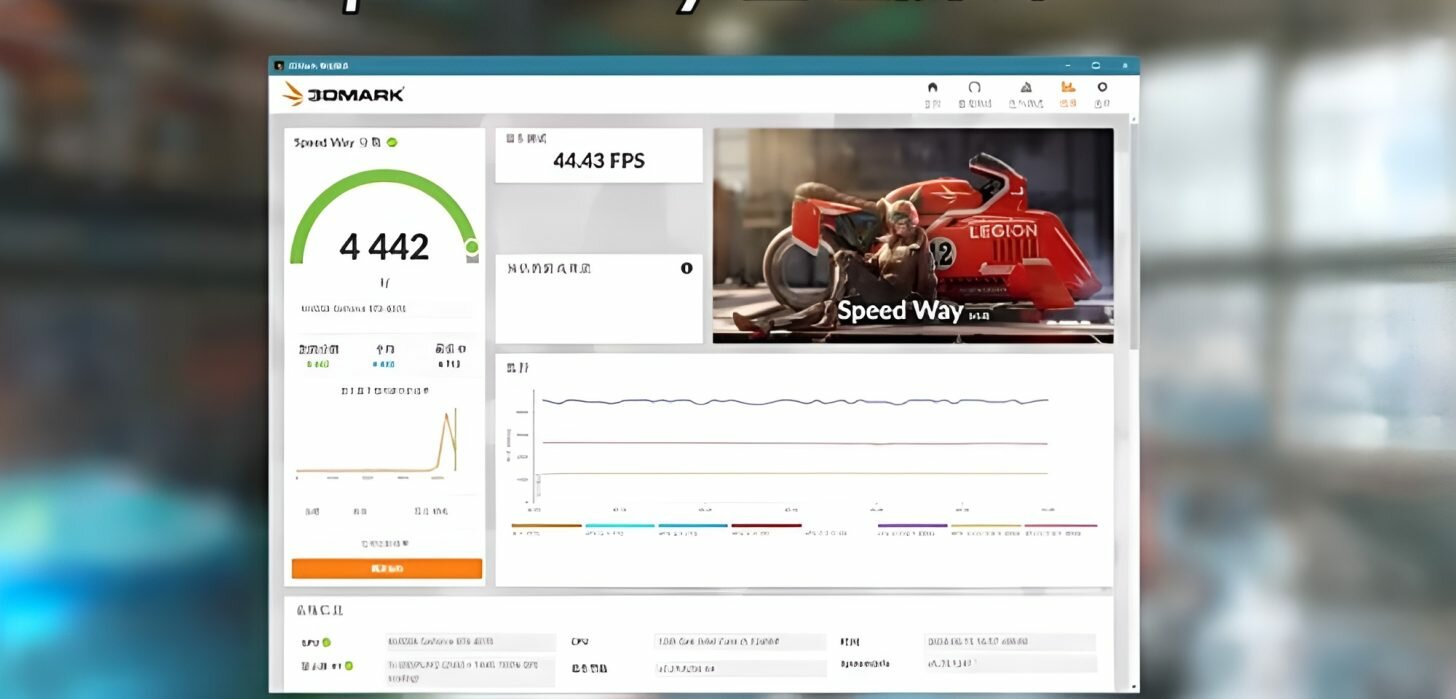Toggle the brown legend line under the chart
The width and height of the screenshot is (1456, 699).
[x=546, y=525]
